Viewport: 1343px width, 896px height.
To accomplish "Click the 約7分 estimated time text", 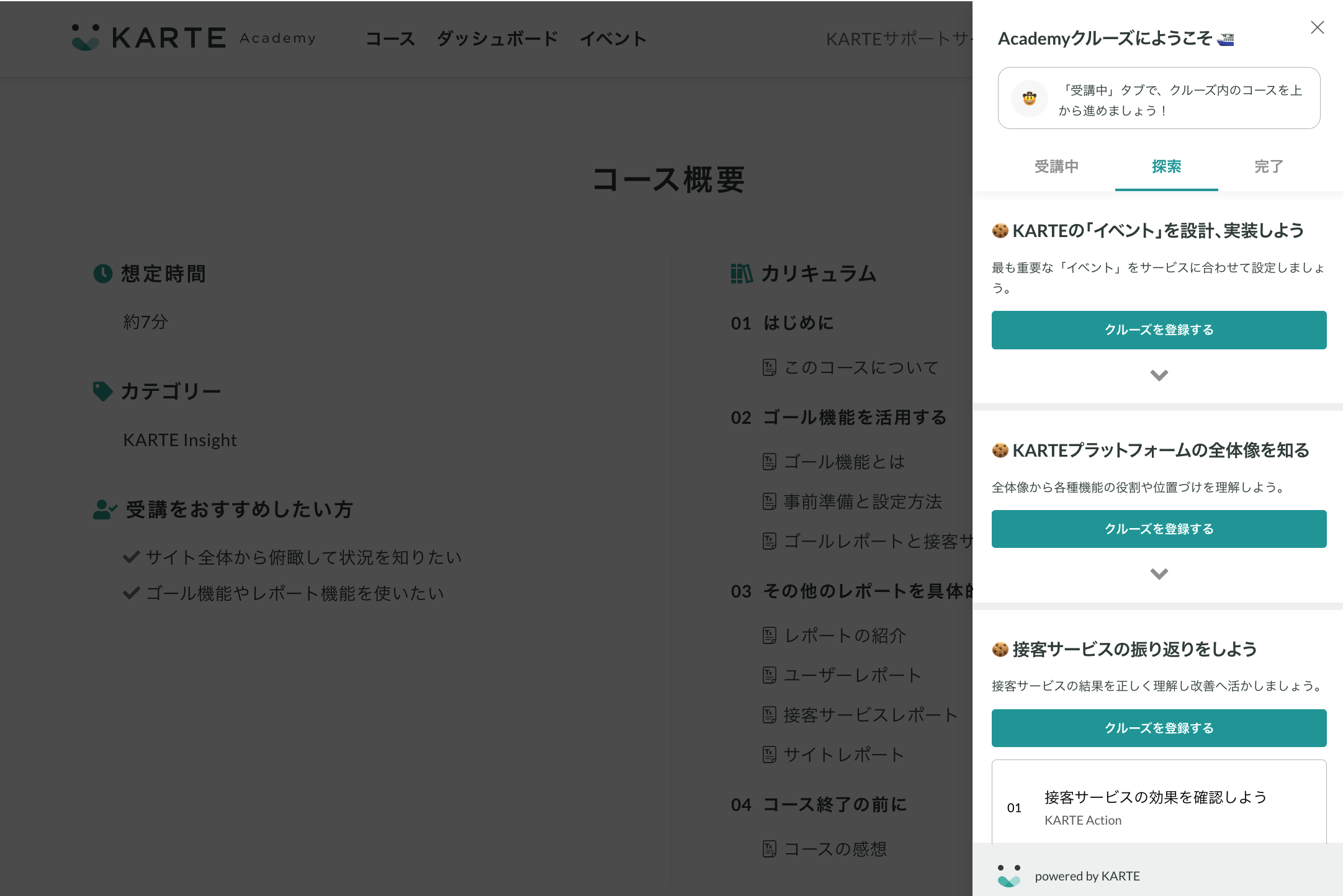I will tap(145, 321).
